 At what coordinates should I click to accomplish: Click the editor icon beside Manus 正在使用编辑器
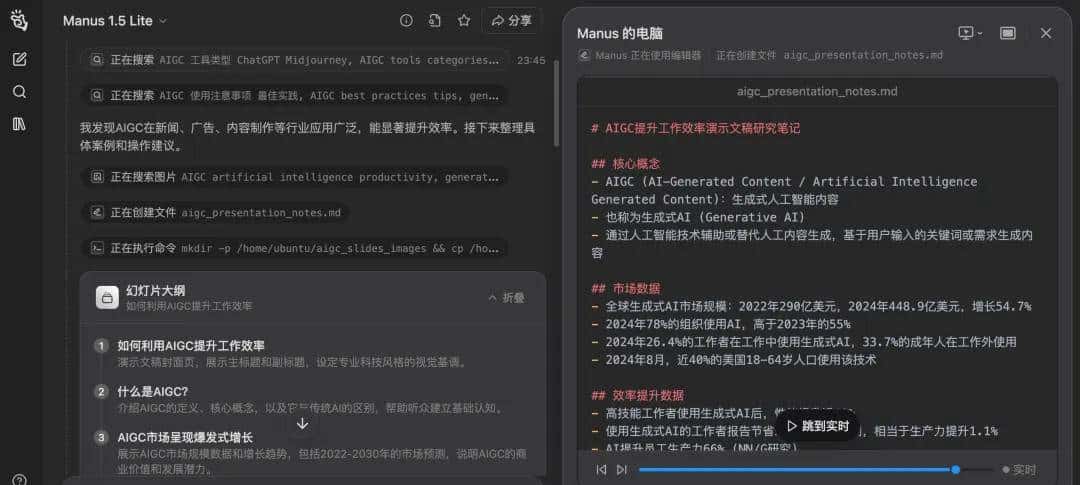[584, 55]
